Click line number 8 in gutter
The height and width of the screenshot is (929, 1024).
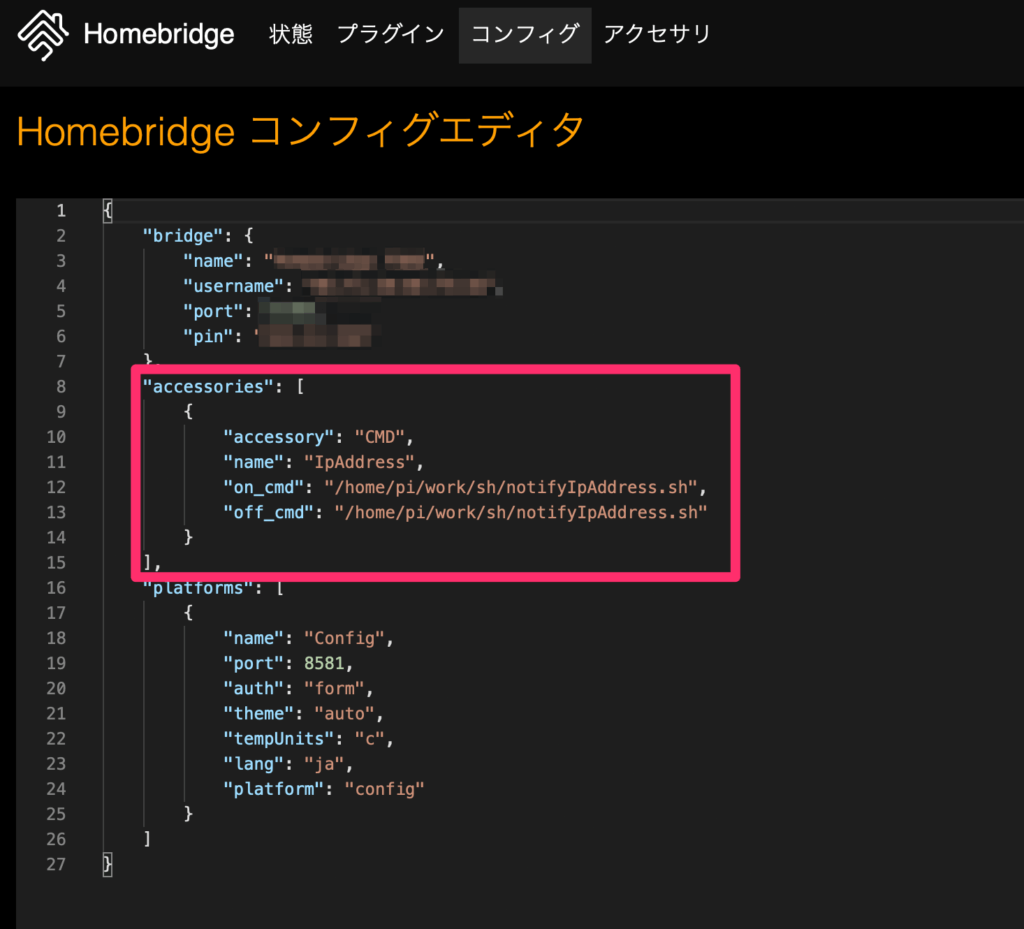[61, 386]
